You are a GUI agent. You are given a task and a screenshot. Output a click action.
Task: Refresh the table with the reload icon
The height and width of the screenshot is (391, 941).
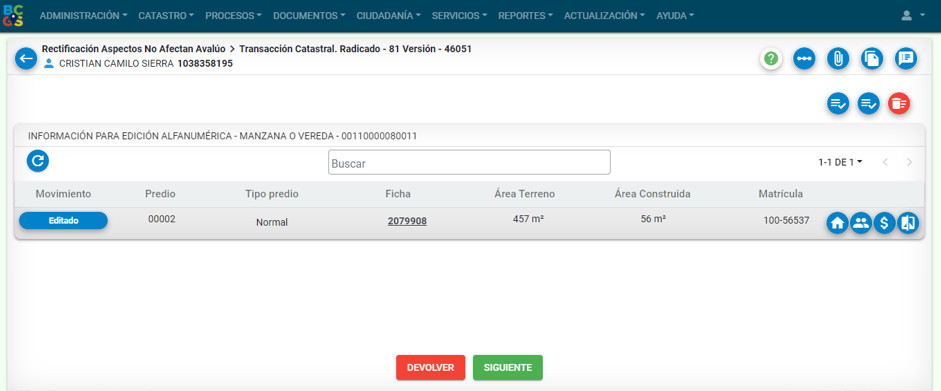pos(38,161)
